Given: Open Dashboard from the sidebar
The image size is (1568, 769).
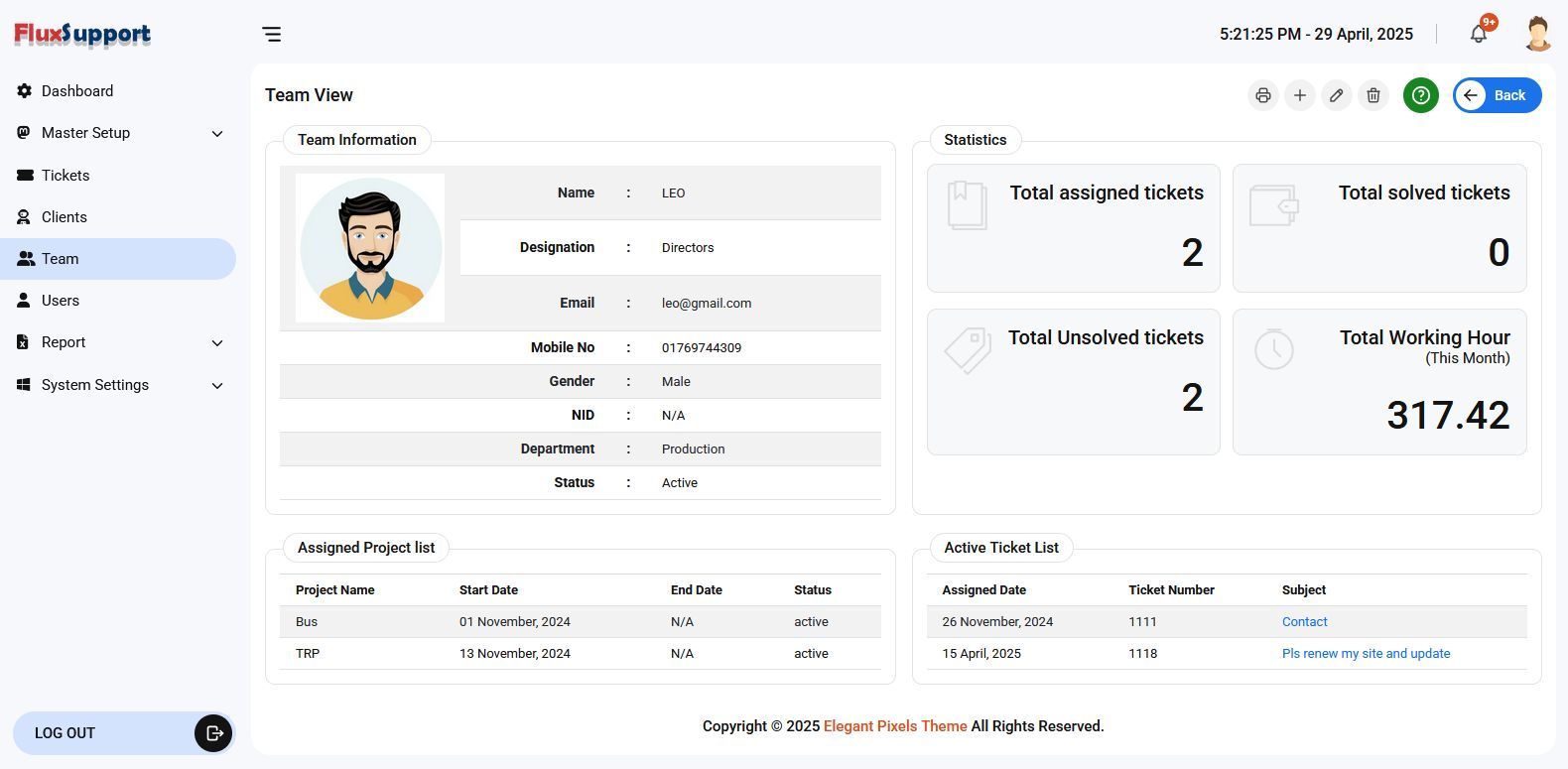Looking at the screenshot, I should coord(77,91).
